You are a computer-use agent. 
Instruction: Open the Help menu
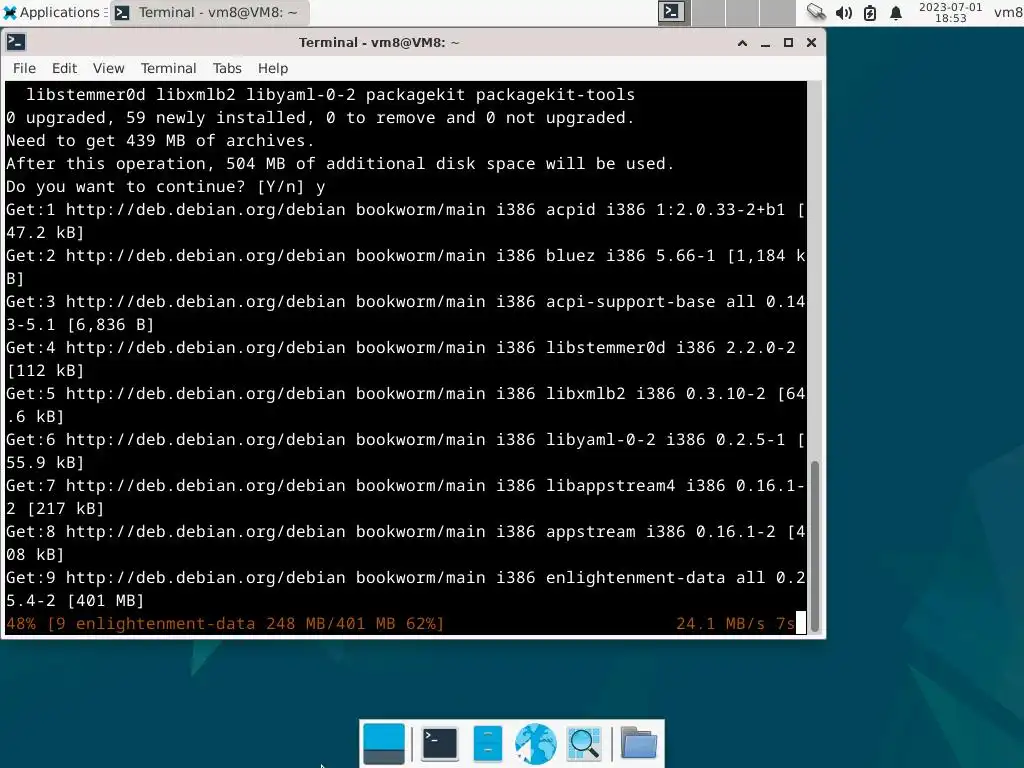pos(272,68)
